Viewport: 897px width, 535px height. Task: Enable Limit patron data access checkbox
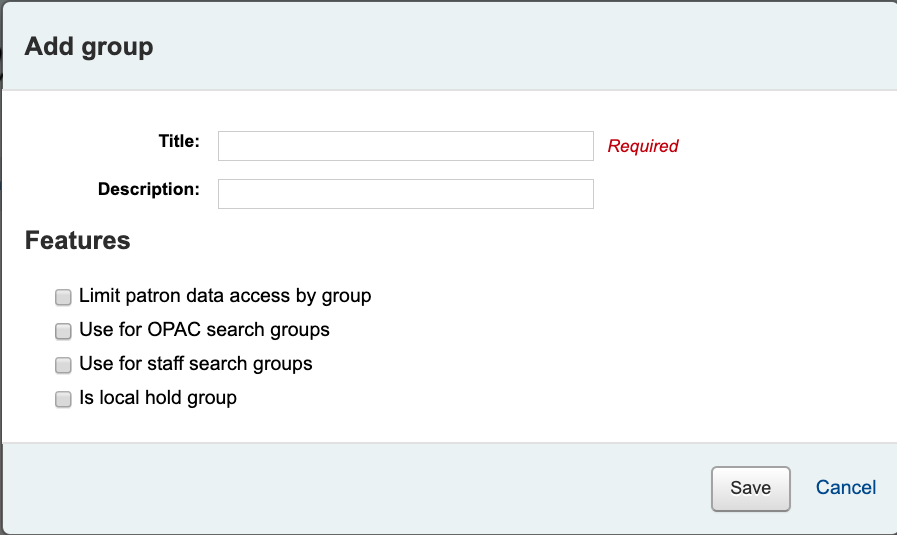(63, 297)
